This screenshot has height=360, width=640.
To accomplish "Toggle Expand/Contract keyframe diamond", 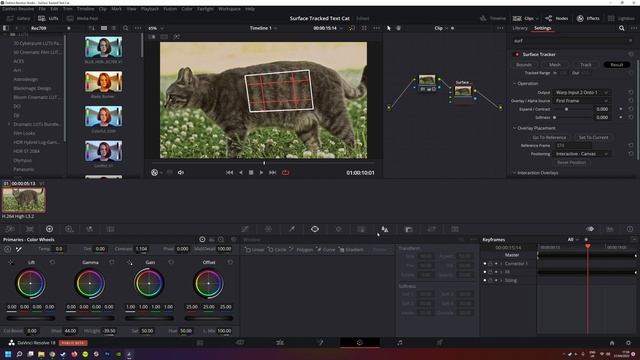I will coord(621,109).
